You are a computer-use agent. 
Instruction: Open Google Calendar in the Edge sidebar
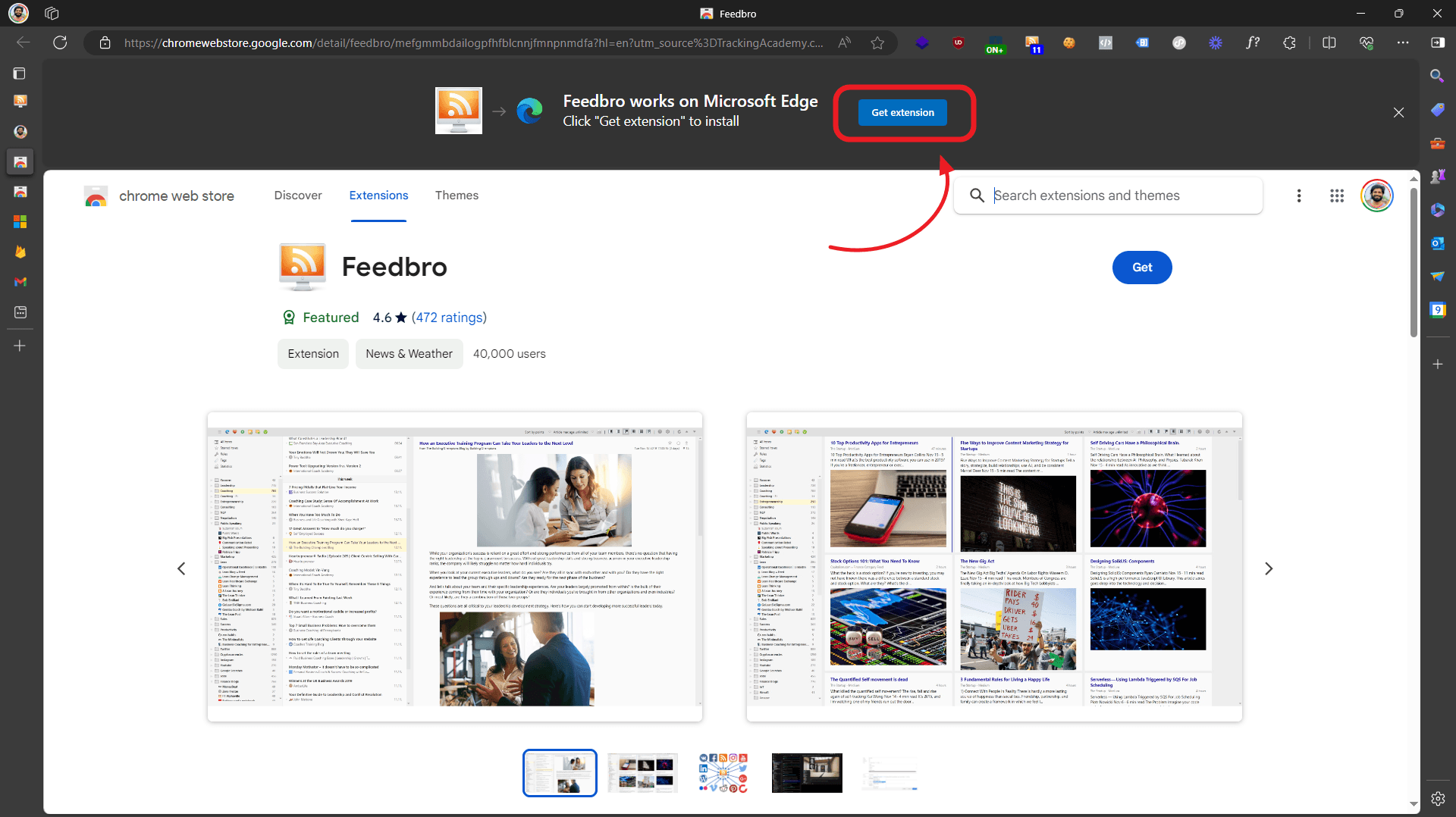tap(1437, 310)
